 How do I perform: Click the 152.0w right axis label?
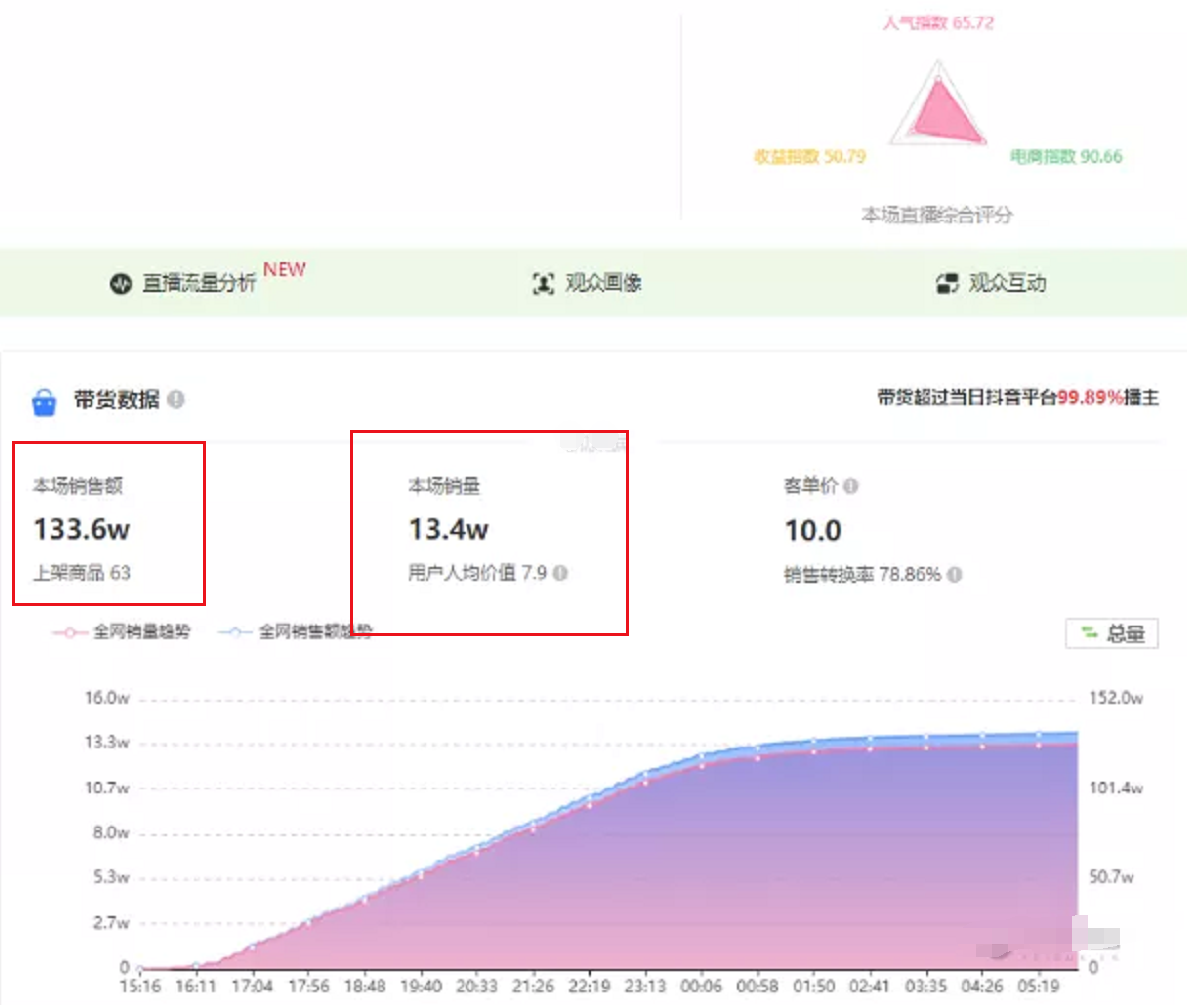1116,698
